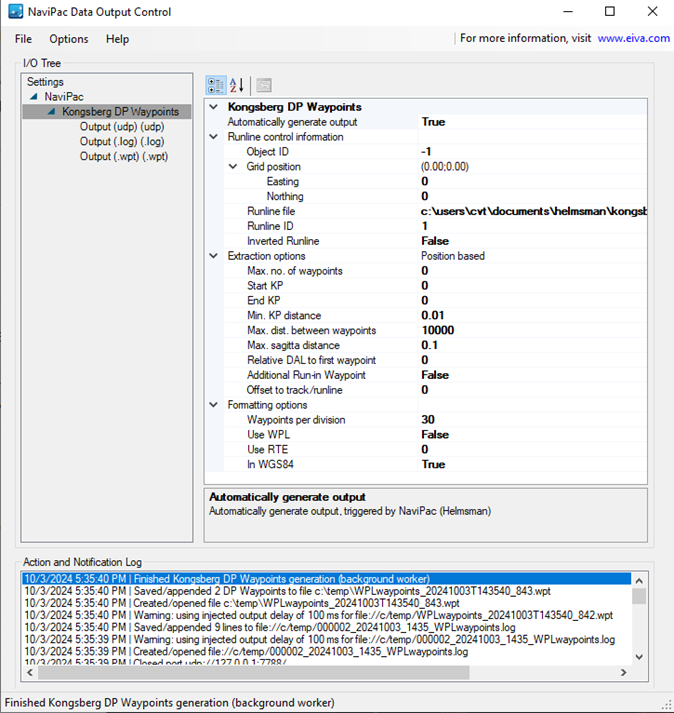Toggle Automatically generate output True value
The image size is (674, 713).
(x=532, y=122)
